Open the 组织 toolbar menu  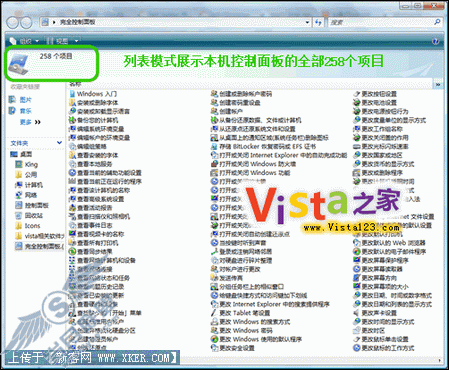tap(24, 41)
